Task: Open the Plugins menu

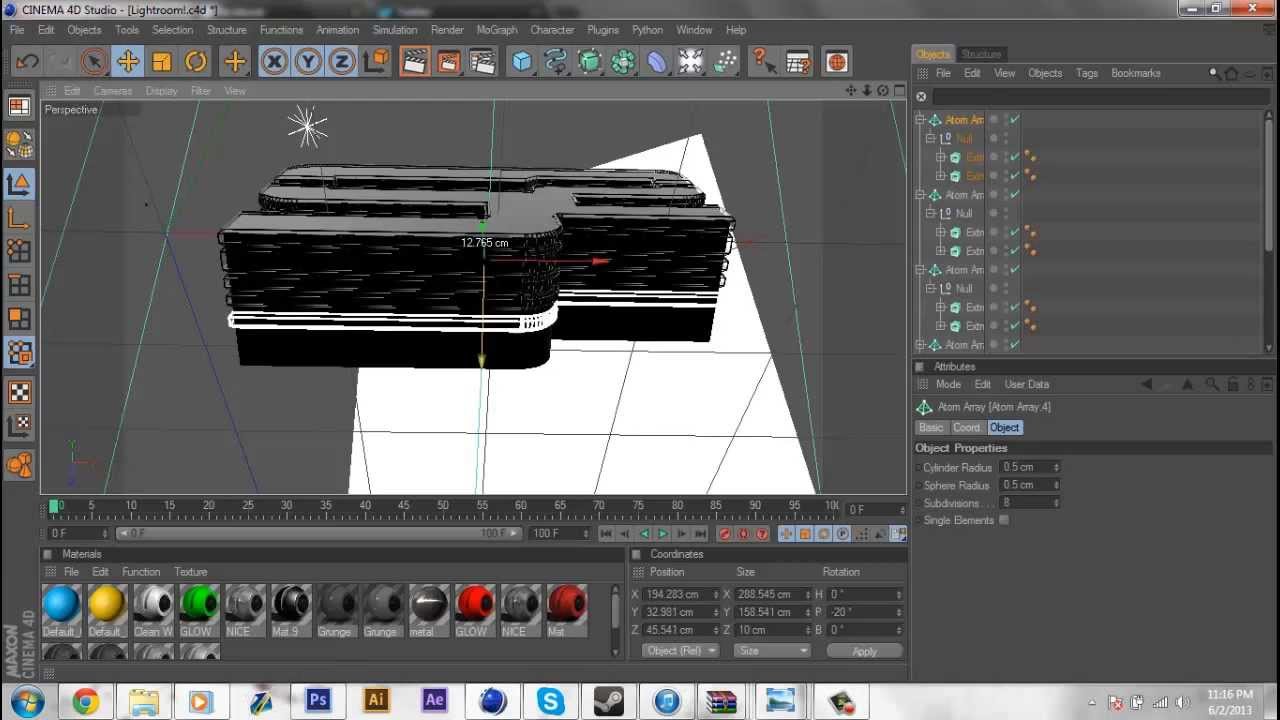Action: pos(603,30)
